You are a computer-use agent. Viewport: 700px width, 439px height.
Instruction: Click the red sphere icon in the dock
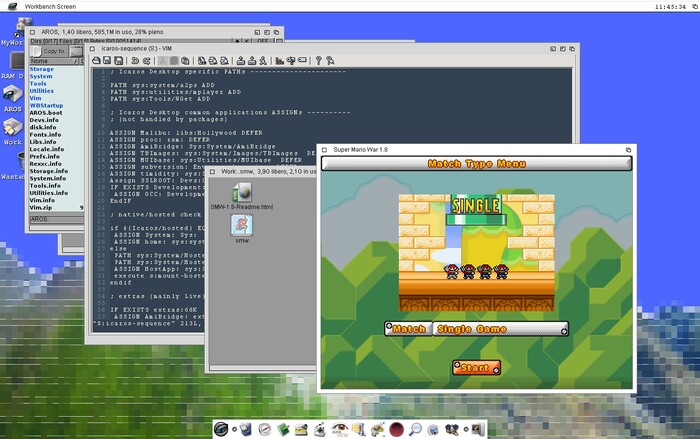click(x=396, y=429)
